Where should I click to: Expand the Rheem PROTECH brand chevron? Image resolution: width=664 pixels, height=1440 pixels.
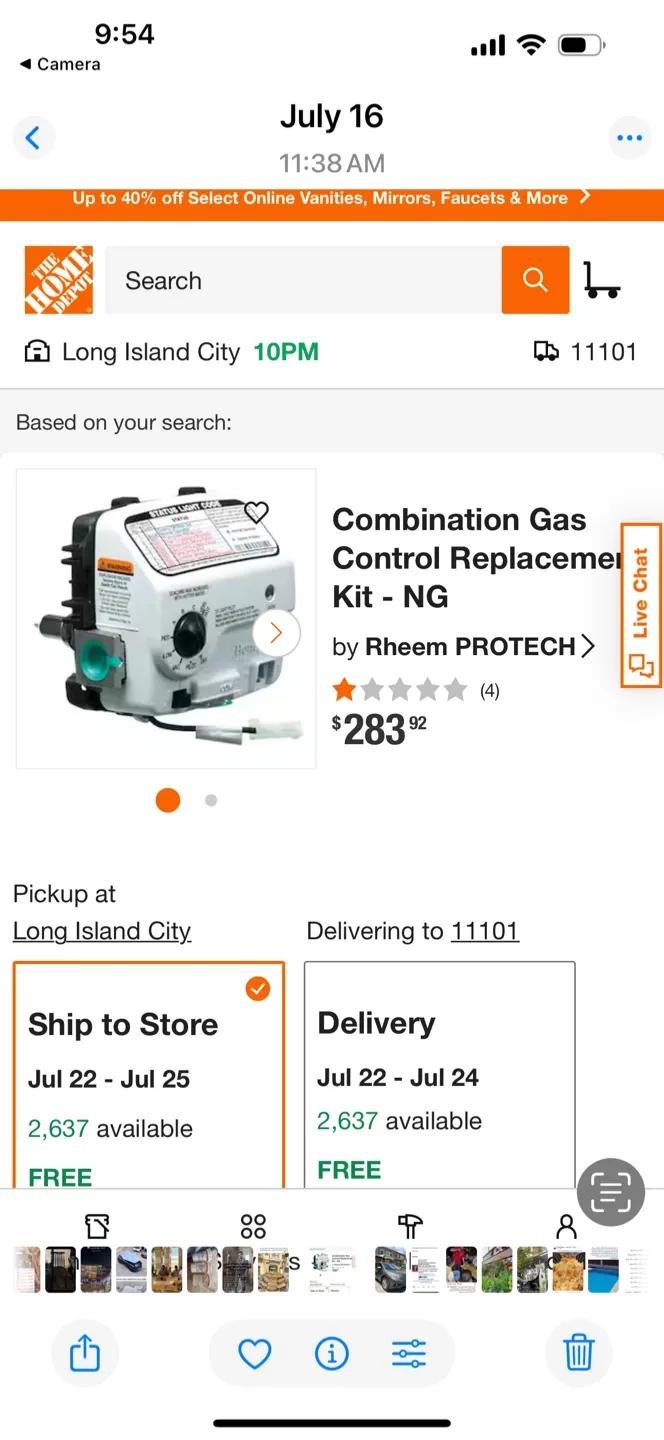tap(588, 646)
